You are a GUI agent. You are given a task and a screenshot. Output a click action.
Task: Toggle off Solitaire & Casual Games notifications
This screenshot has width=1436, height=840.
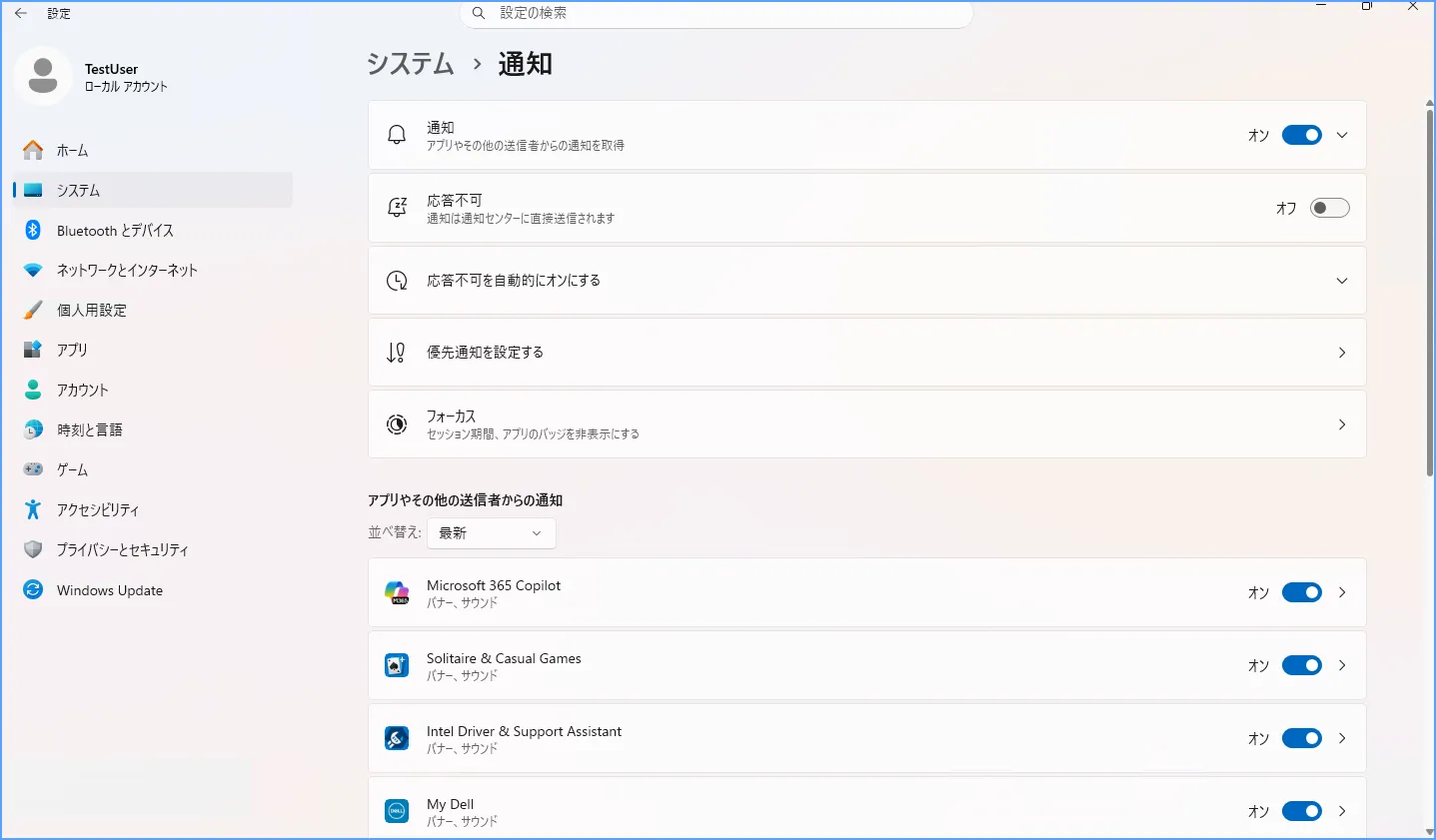[x=1302, y=665]
